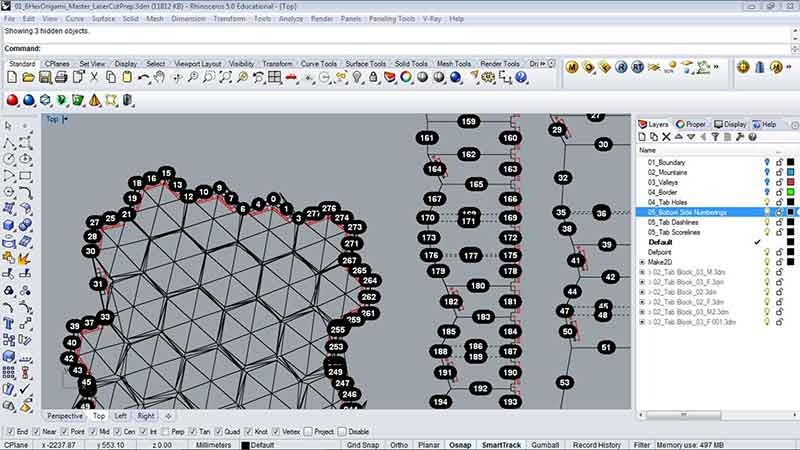Image resolution: width=800 pixels, height=450 pixels.
Task: Save the model with the floppy disk icon
Action: click(x=45, y=77)
